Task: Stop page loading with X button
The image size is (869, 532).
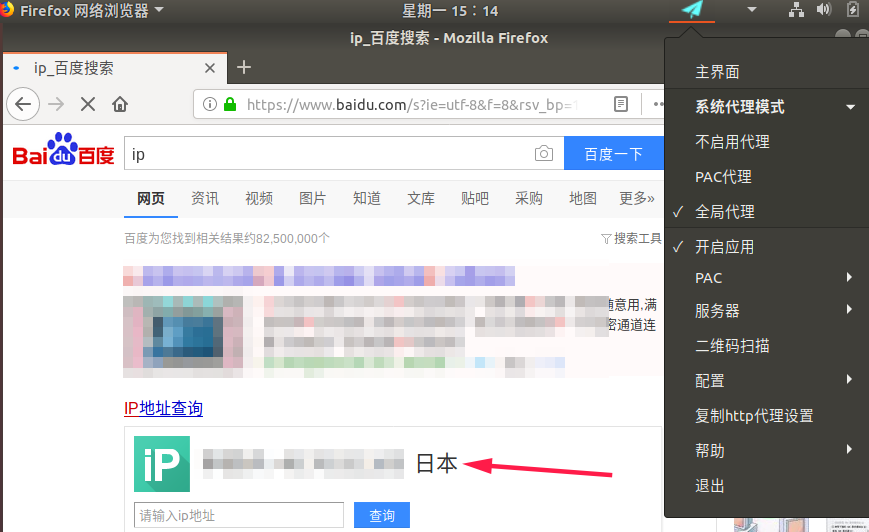Action: (x=87, y=104)
